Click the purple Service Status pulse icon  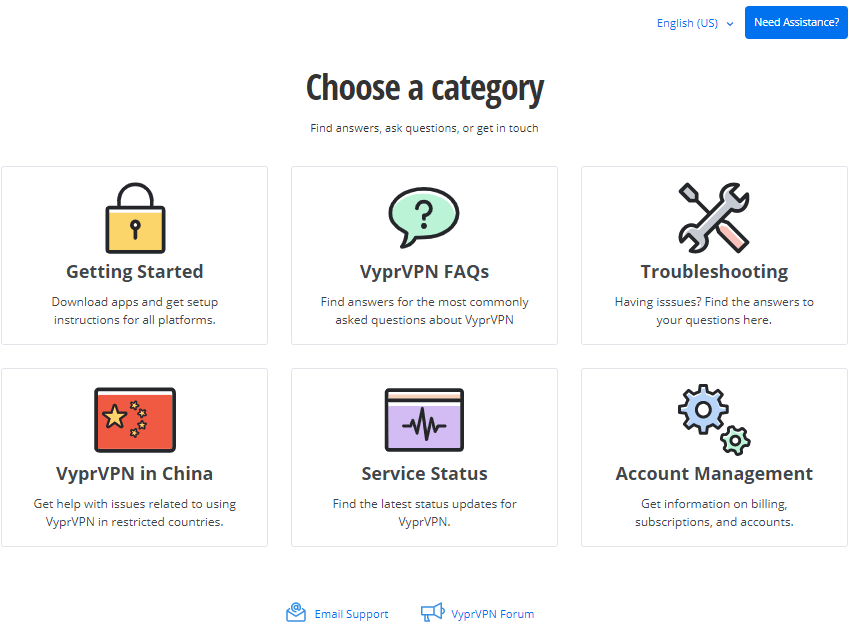click(x=424, y=420)
